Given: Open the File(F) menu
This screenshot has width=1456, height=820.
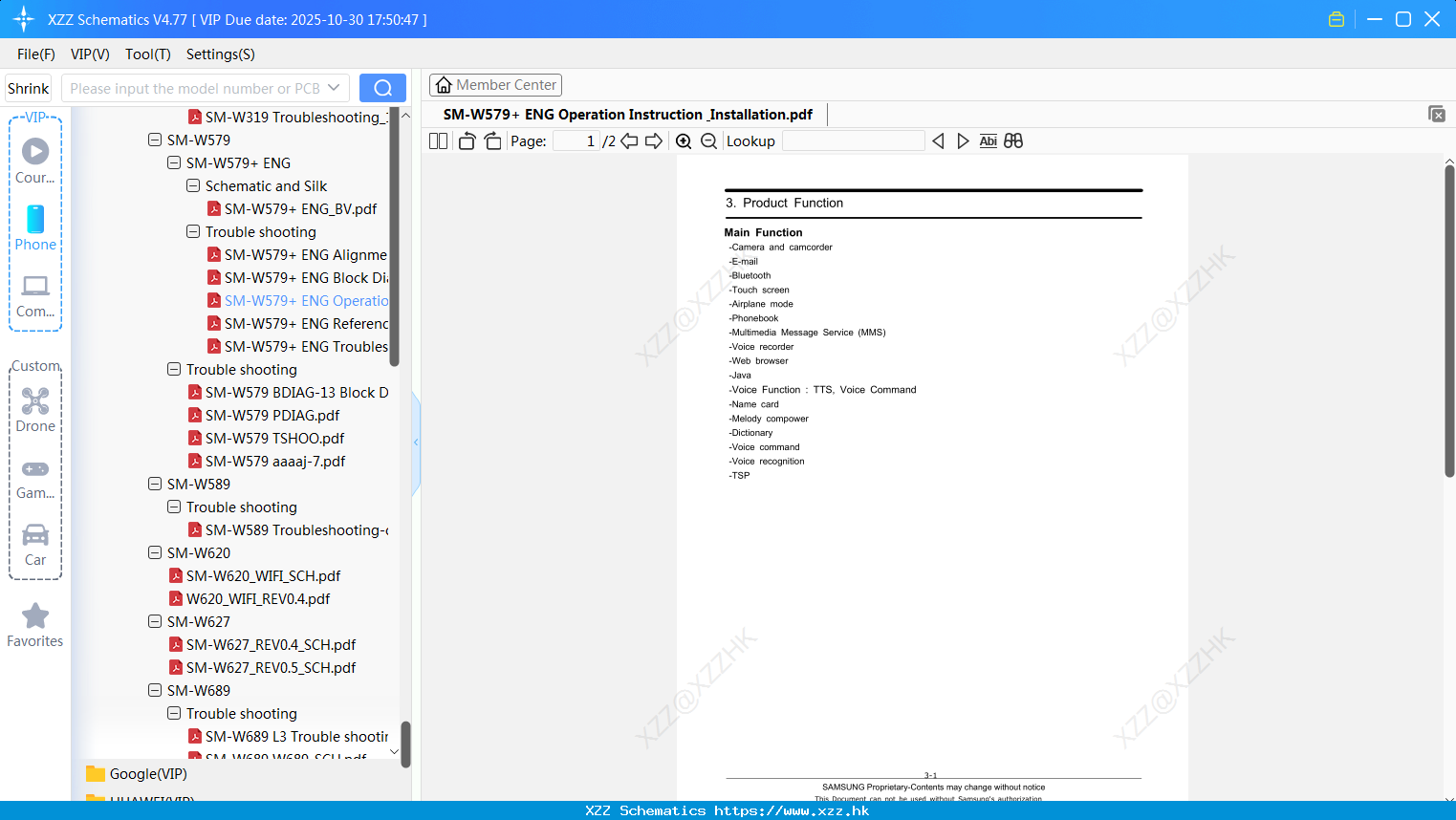Looking at the screenshot, I should click(36, 54).
